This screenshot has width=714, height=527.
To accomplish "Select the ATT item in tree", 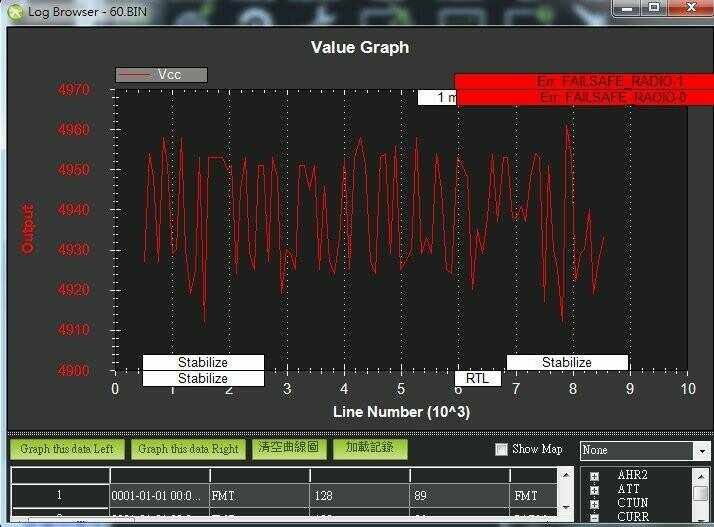I will [632, 489].
